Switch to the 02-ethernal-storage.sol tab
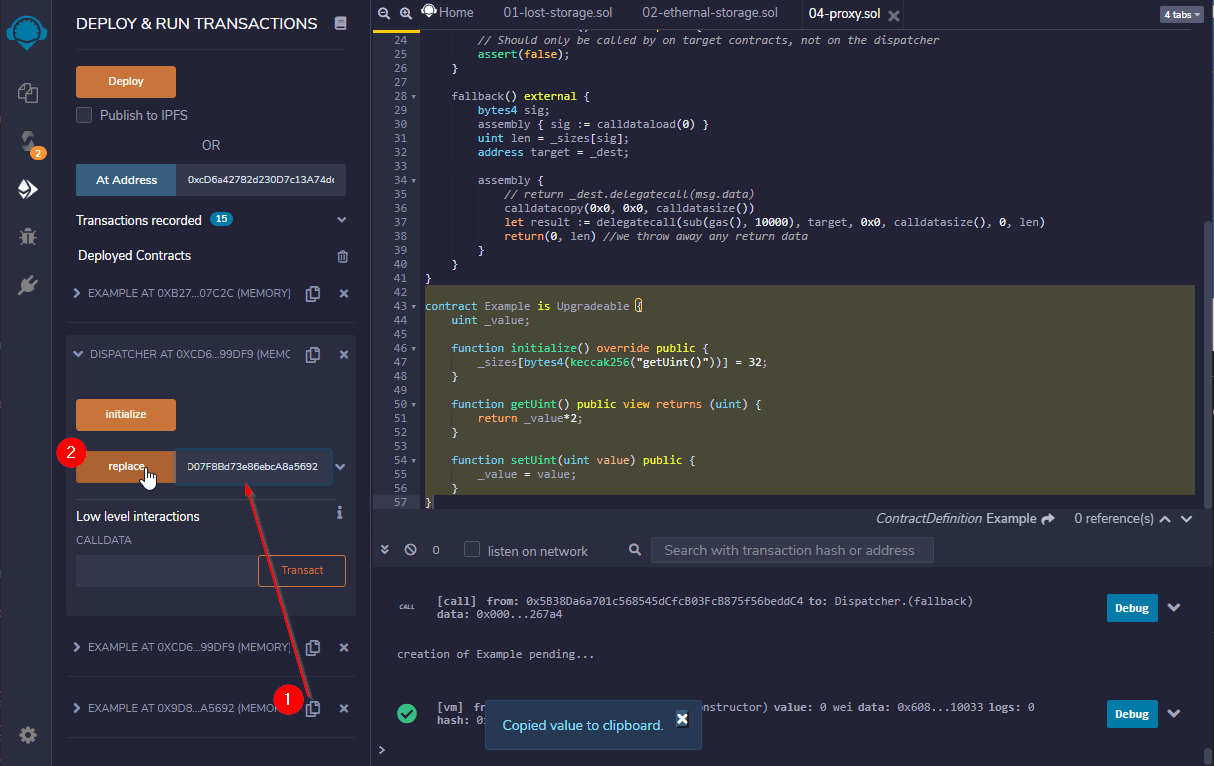This screenshot has height=766, width=1214. coord(710,13)
